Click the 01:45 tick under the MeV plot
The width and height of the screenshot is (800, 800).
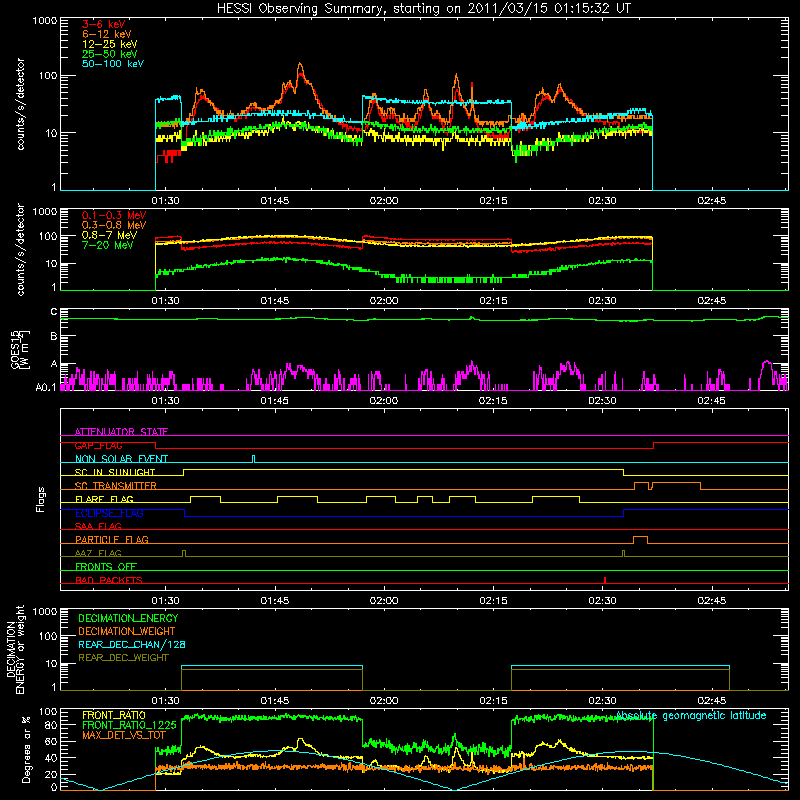(274, 301)
